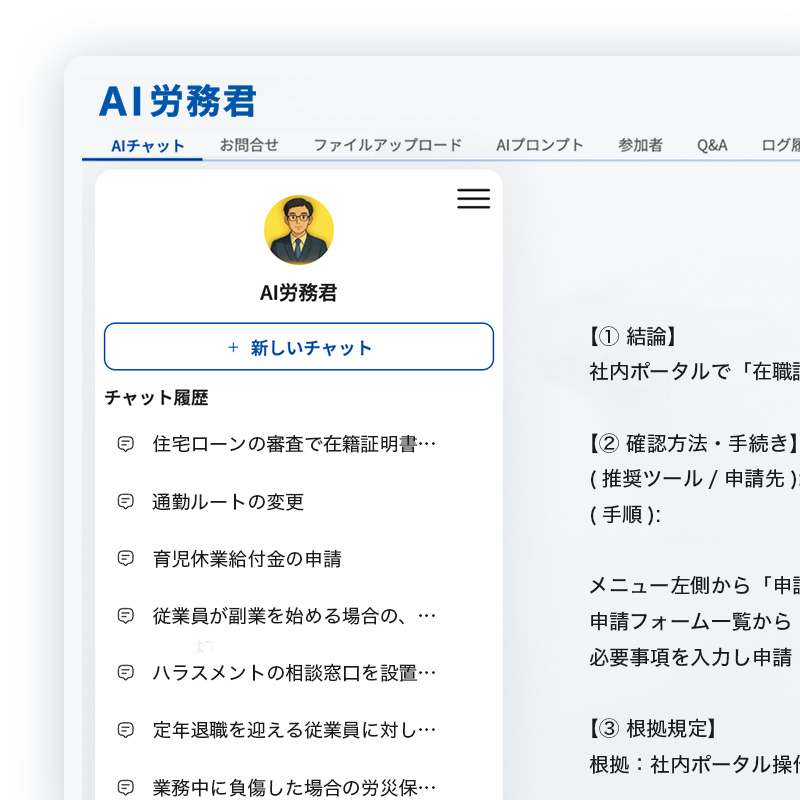This screenshot has height=800, width=800.
Task: Click chat icon beside 従業員が副業 entry
Action: tap(126, 615)
